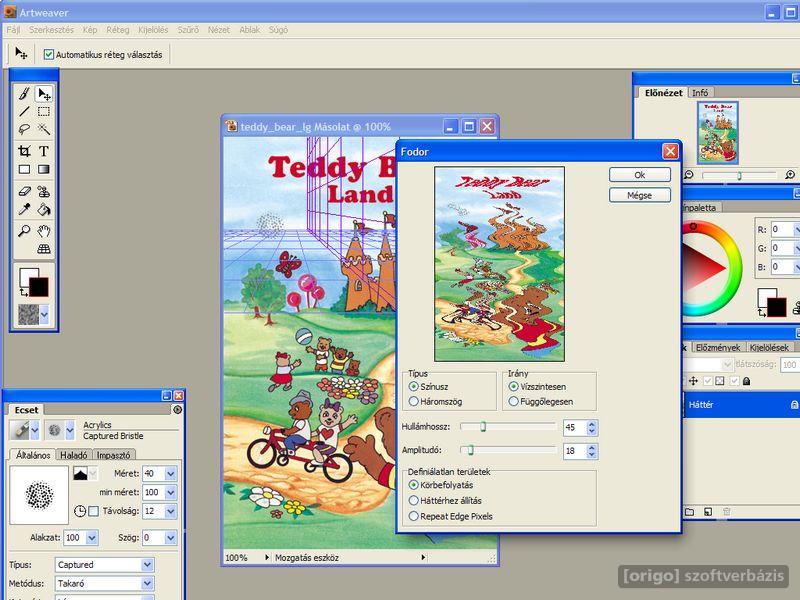This screenshot has width=800, height=600.
Task: Open min méret dropdown
Action: (x=171, y=492)
